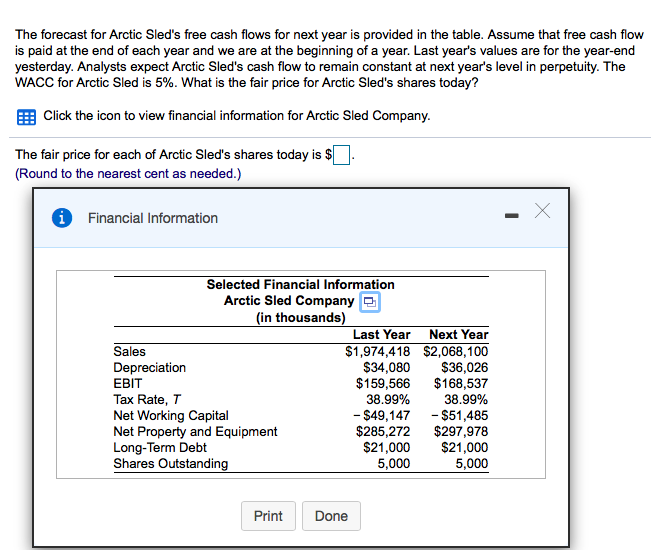The image size is (670, 553).
Task: Click the blue info icon in dialog header
Action: (x=62, y=218)
